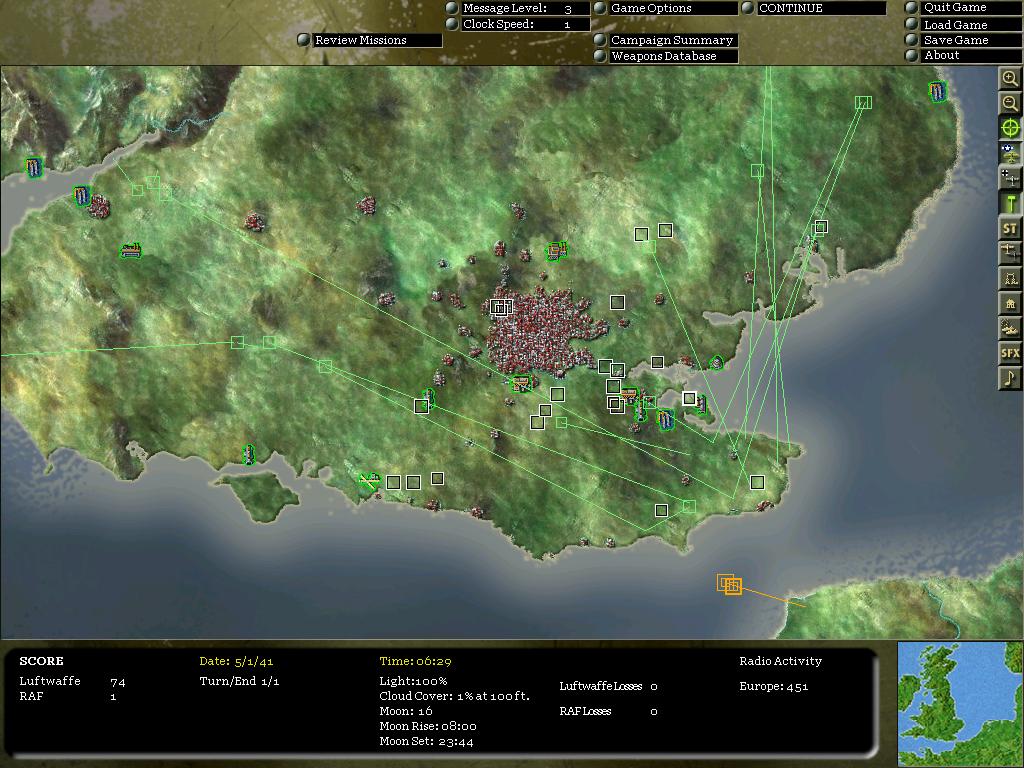Select the green waypoint square at top right
This screenshot has width=1024, height=768.
pyautogui.click(x=863, y=103)
